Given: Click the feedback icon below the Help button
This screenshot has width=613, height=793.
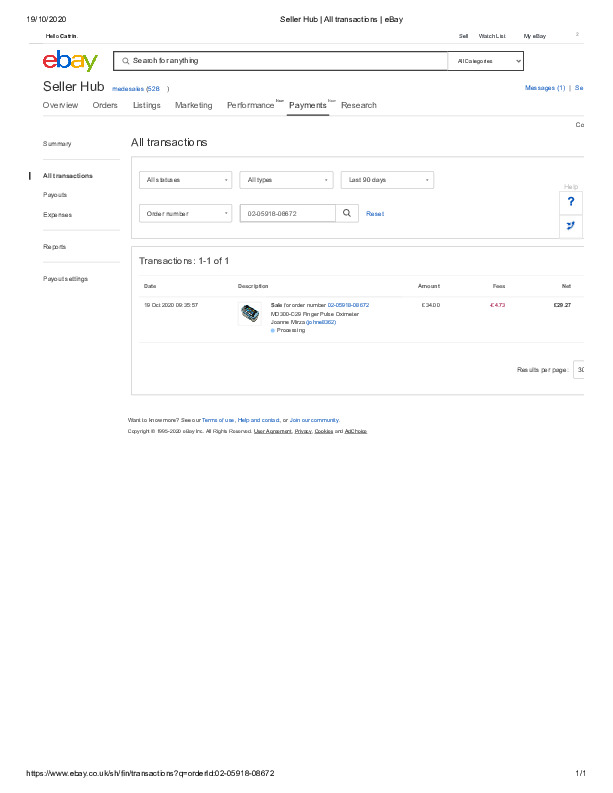Looking at the screenshot, I should tap(570, 226).
